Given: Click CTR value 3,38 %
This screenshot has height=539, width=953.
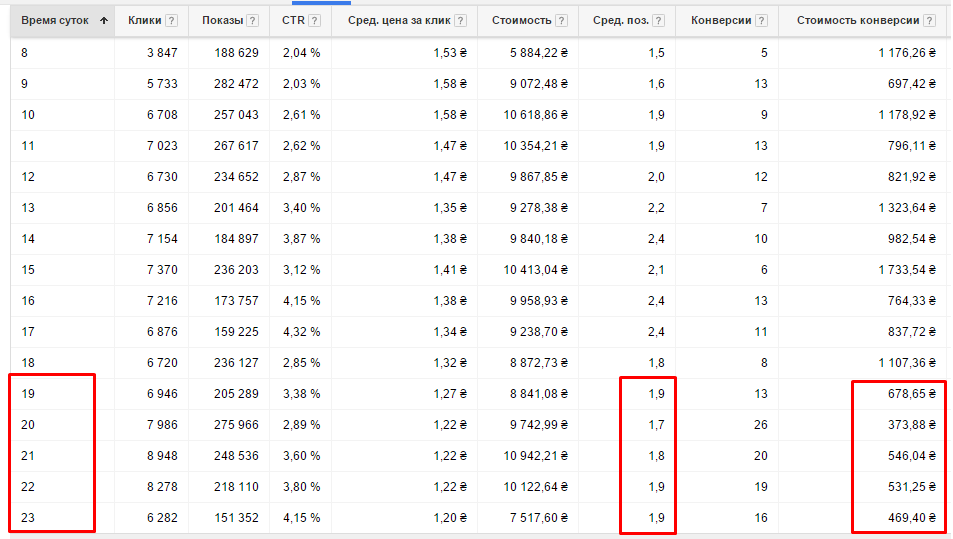Looking at the screenshot, I should click(301, 394).
